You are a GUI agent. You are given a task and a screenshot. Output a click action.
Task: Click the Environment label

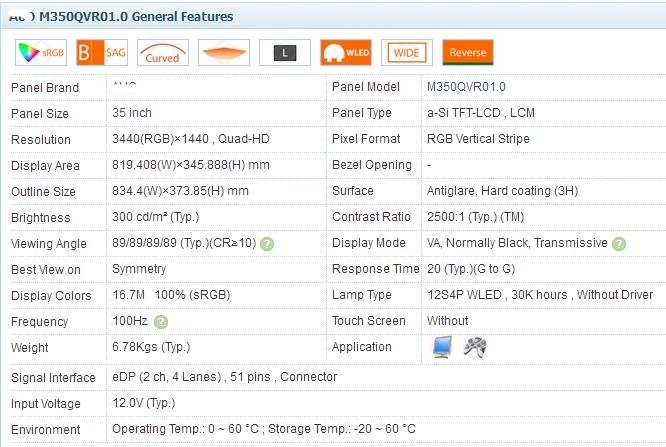click(45, 430)
